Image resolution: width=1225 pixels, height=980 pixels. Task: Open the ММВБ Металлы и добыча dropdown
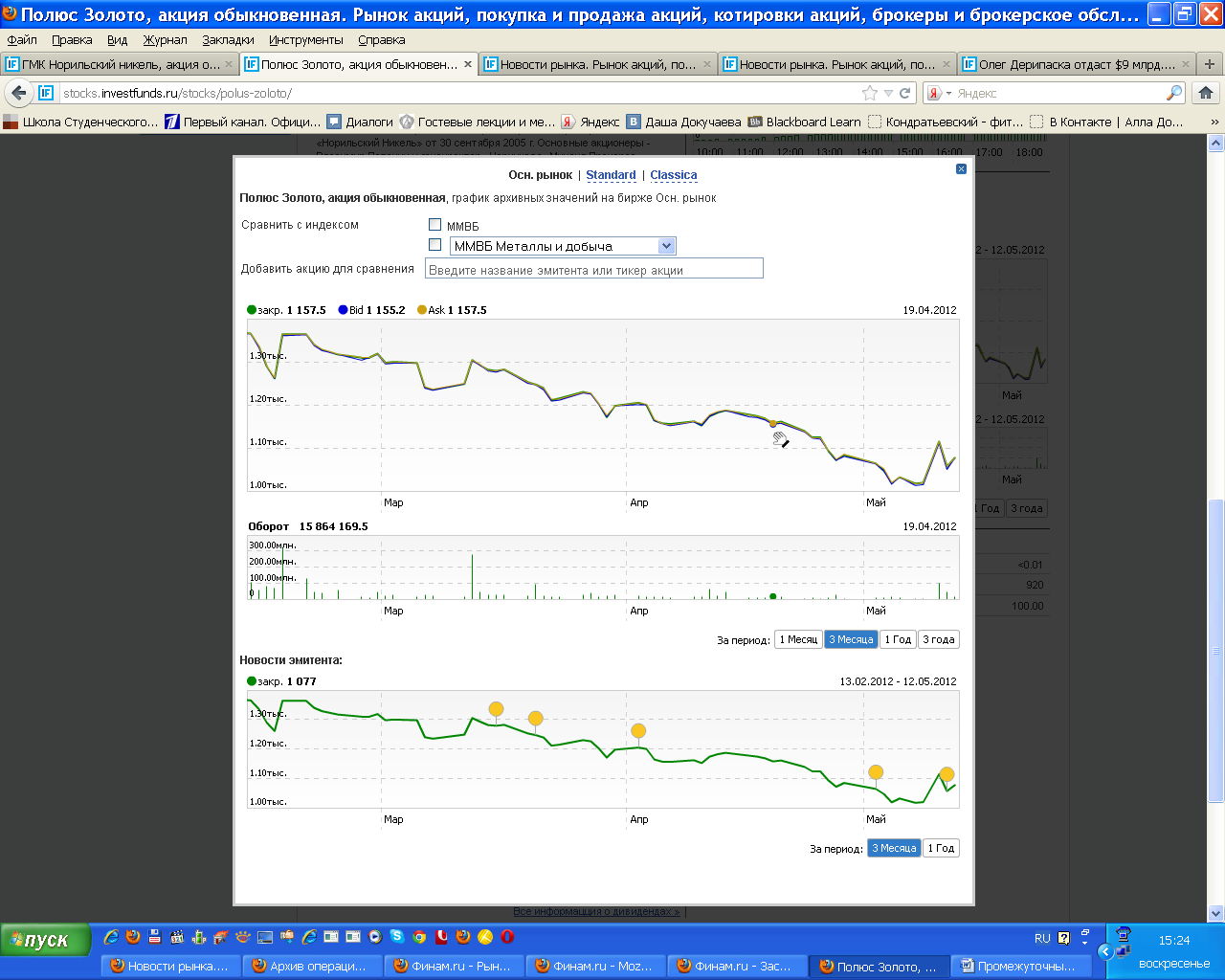coord(563,246)
